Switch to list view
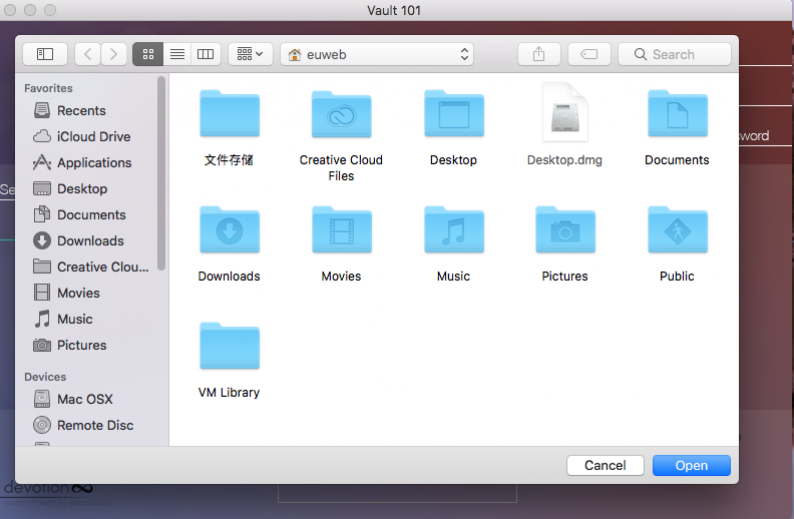 click(x=177, y=54)
